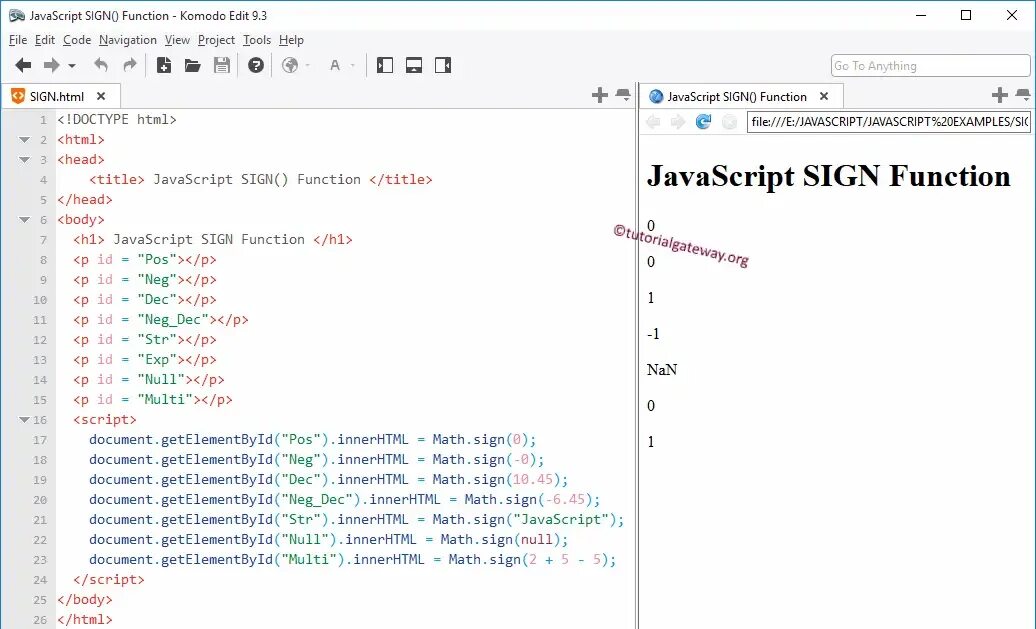This screenshot has height=629, width=1036.
Task: Click the Undo toolbar icon
Action: coord(100,65)
